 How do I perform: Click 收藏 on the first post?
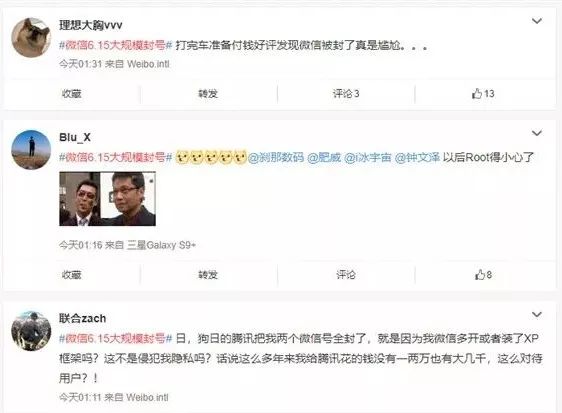(72, 94)
